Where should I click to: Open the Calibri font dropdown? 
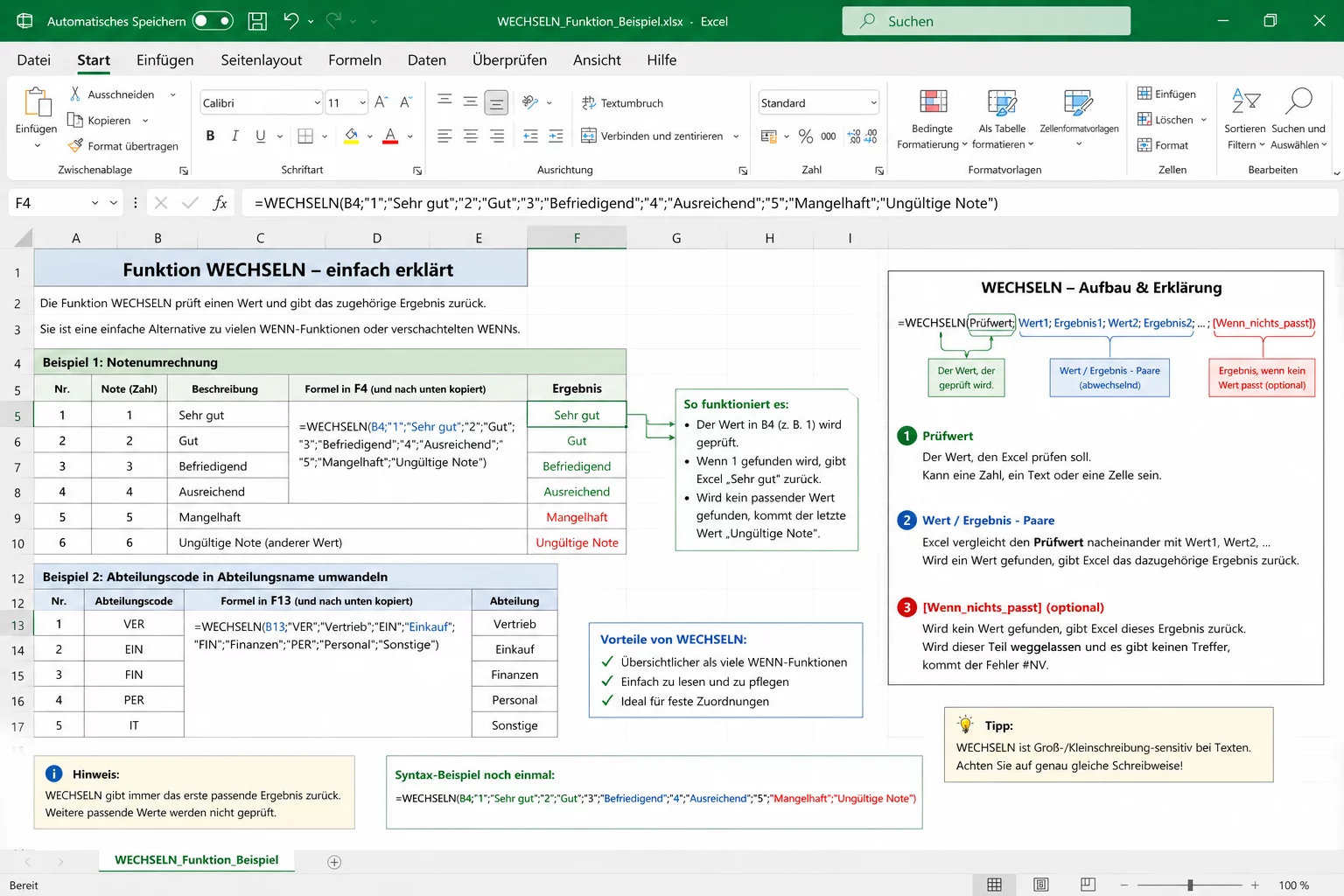click(x=317, y=103)
